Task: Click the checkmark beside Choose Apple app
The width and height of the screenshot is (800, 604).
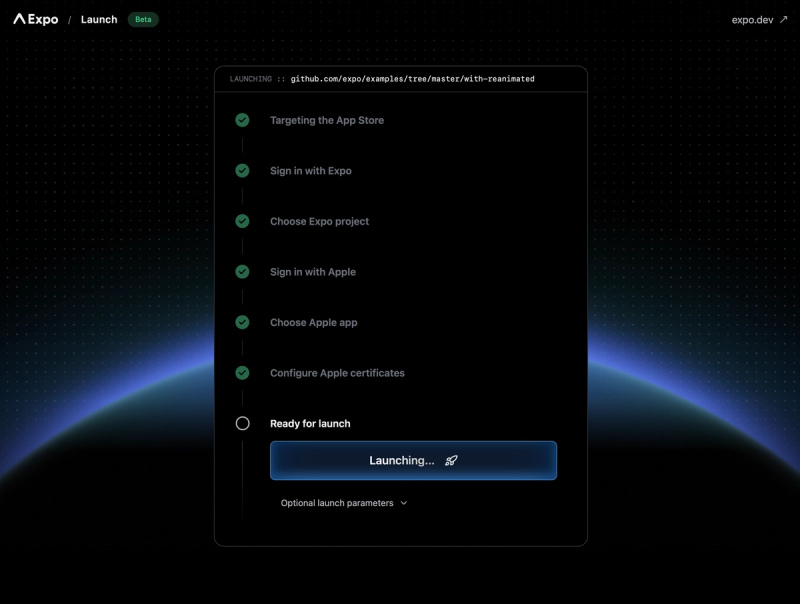Action: coord(242,322)
